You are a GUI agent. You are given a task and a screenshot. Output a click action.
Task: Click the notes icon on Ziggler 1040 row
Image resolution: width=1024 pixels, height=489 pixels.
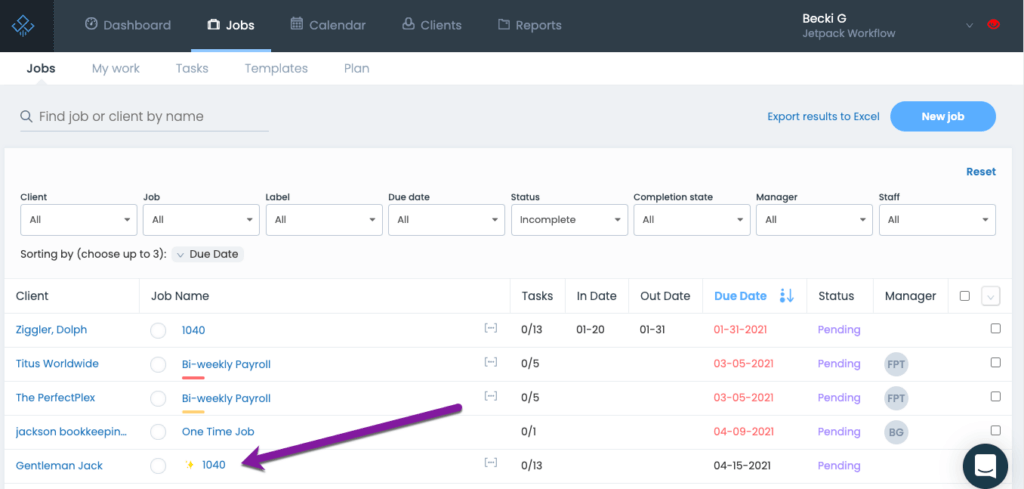pos(490,328)
